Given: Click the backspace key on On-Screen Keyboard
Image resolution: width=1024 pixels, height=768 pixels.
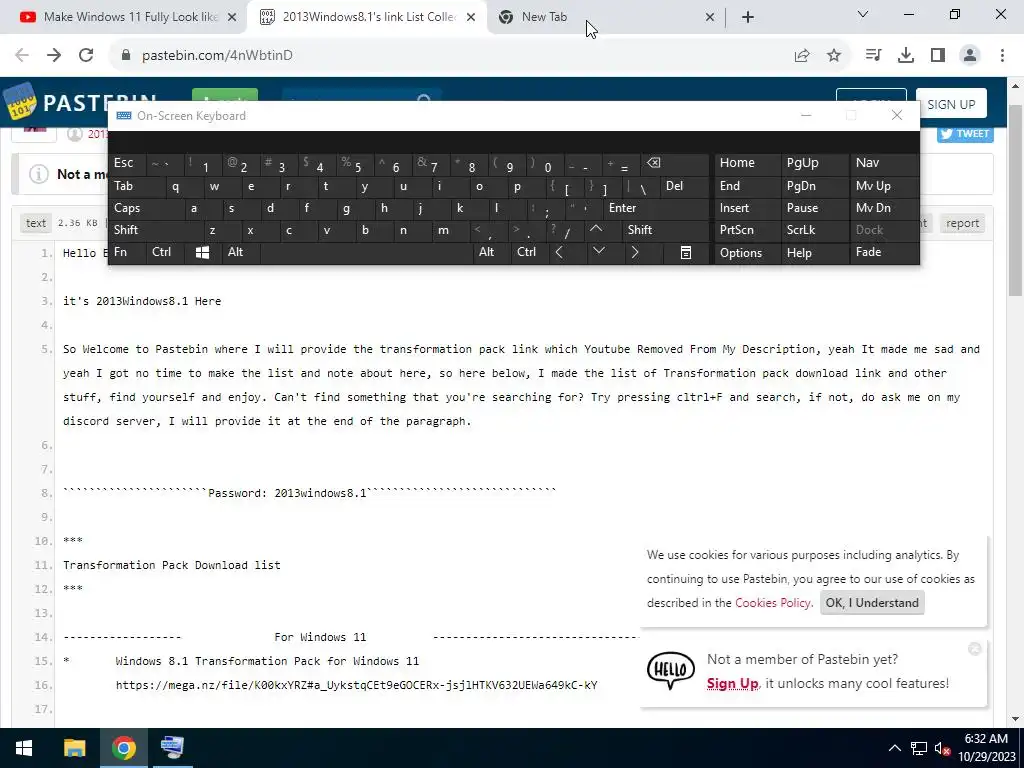Looking at the screenshot, I should (x=675, y=163).
